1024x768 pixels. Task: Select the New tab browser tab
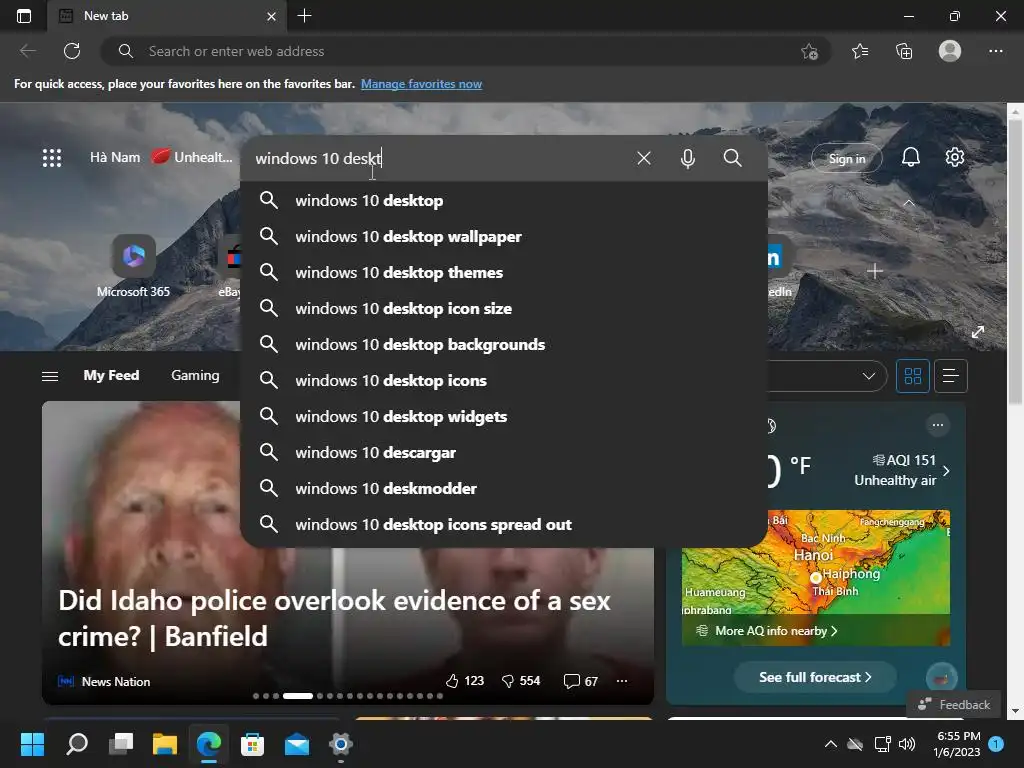pyautogui.click(x=168, y=16)
